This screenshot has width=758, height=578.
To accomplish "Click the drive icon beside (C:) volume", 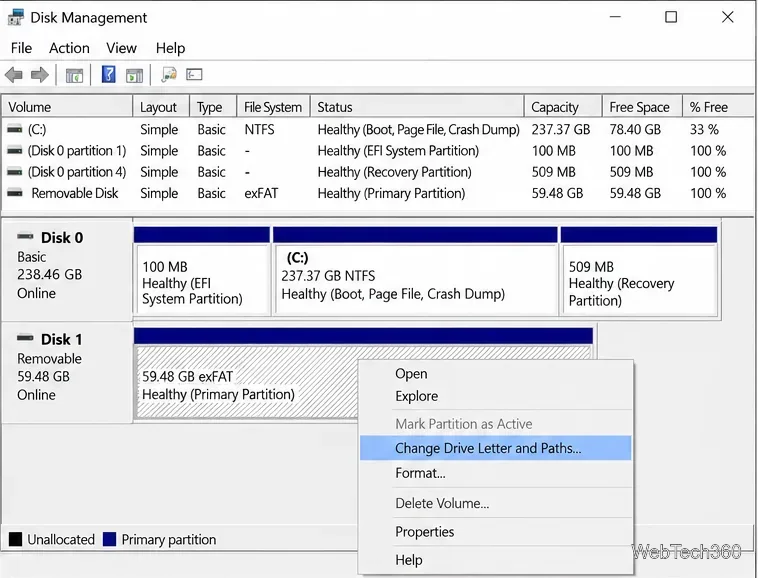I will click(x=15, y=129).
